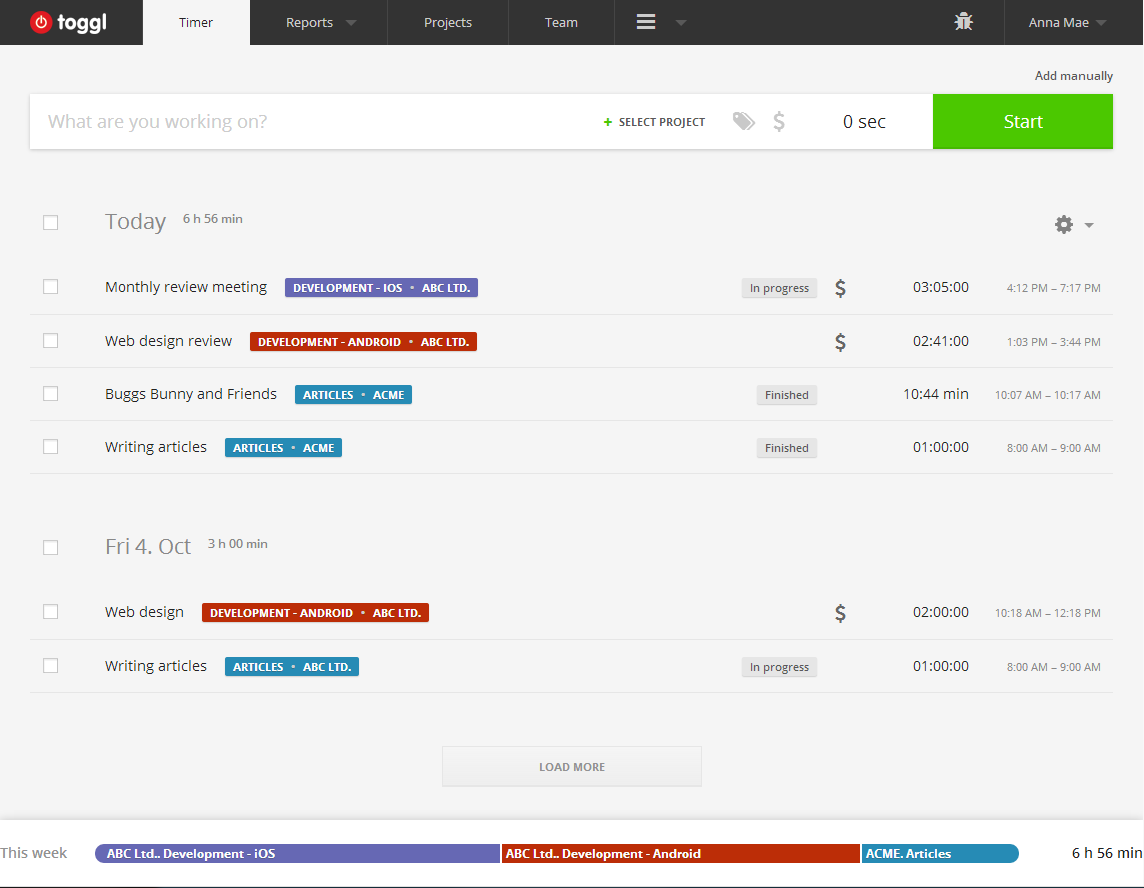Screen dimensions: 1144x888
Task: Go to the Projects tab
Action: point(448,23)
